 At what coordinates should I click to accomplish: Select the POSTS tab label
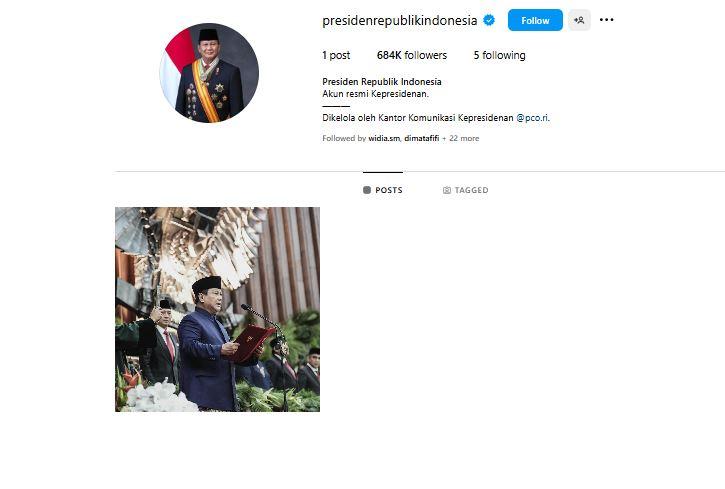point(388,190)
